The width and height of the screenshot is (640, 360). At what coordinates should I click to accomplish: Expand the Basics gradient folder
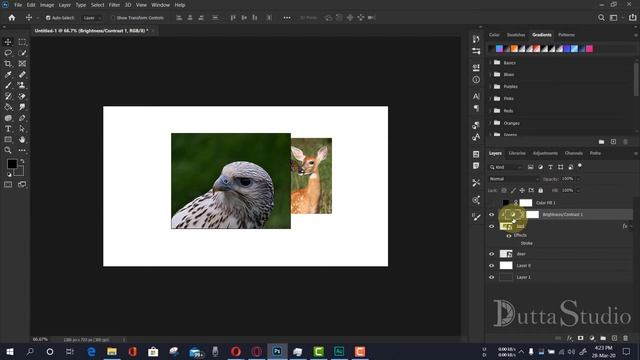tap(490, 62)
